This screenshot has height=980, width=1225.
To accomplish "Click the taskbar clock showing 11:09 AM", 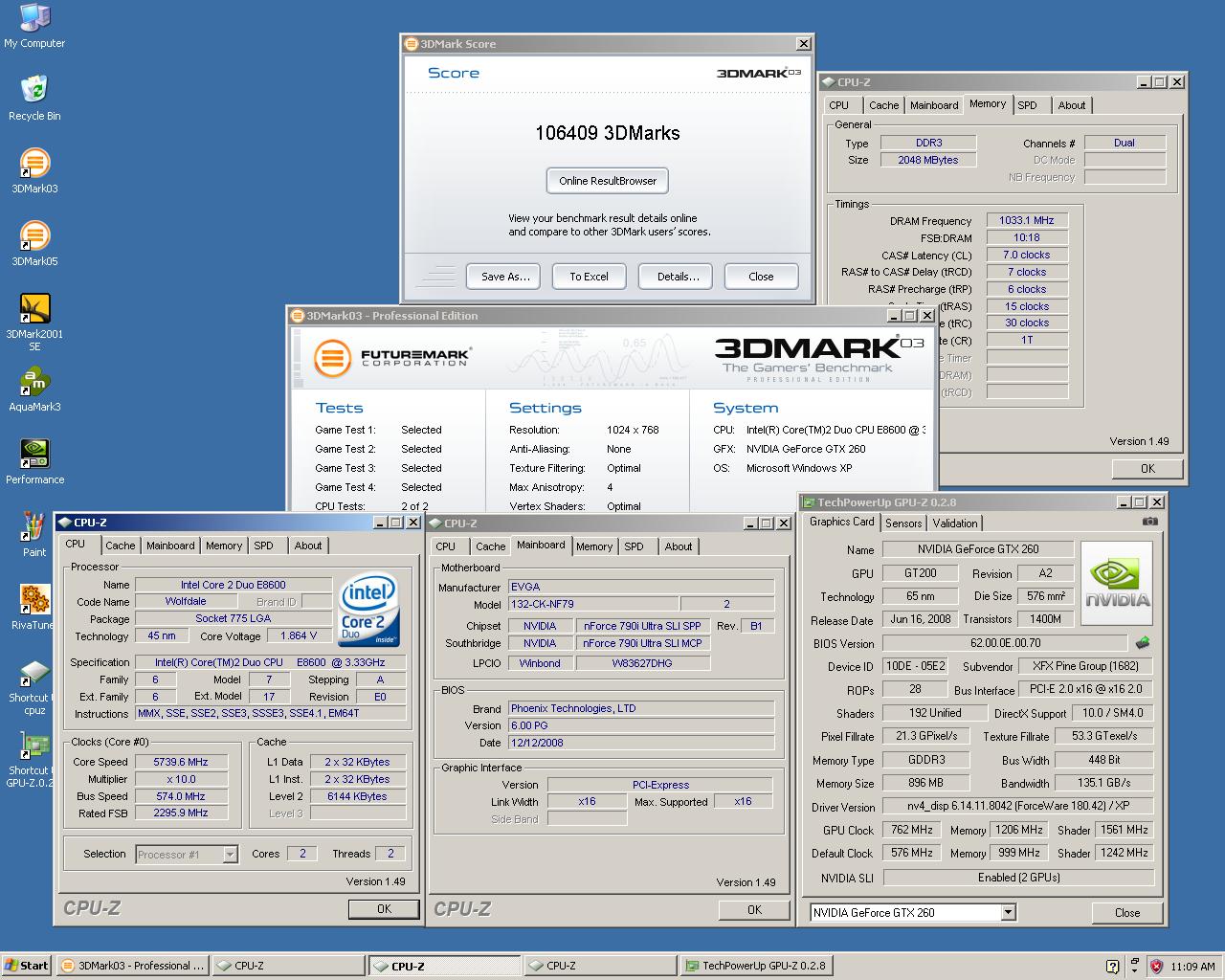I will click(x=1192, y=967).
